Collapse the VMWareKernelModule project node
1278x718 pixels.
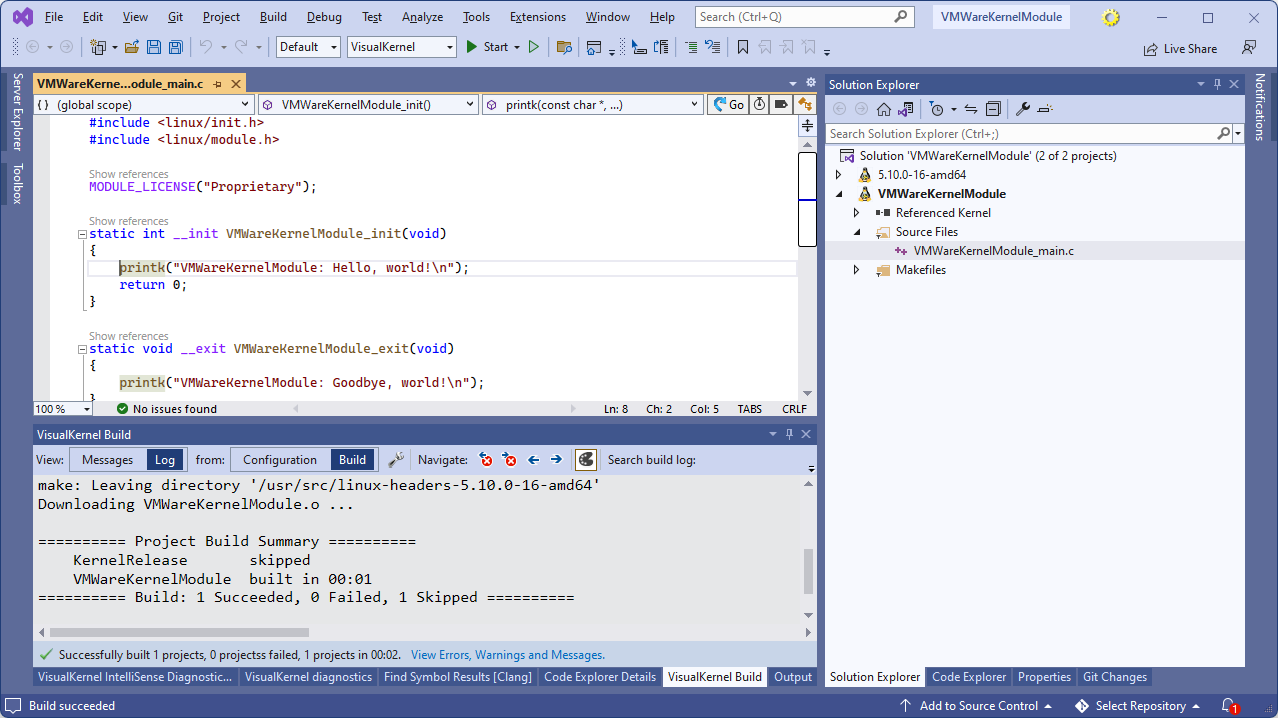click(x=839, y=194)
